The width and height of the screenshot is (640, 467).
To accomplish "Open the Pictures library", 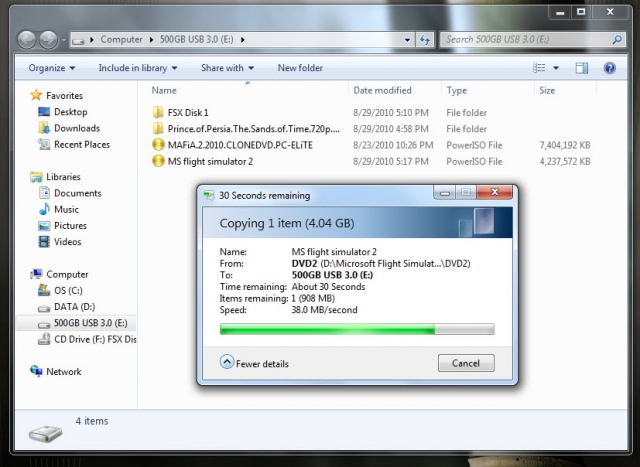I will [70, 226].
